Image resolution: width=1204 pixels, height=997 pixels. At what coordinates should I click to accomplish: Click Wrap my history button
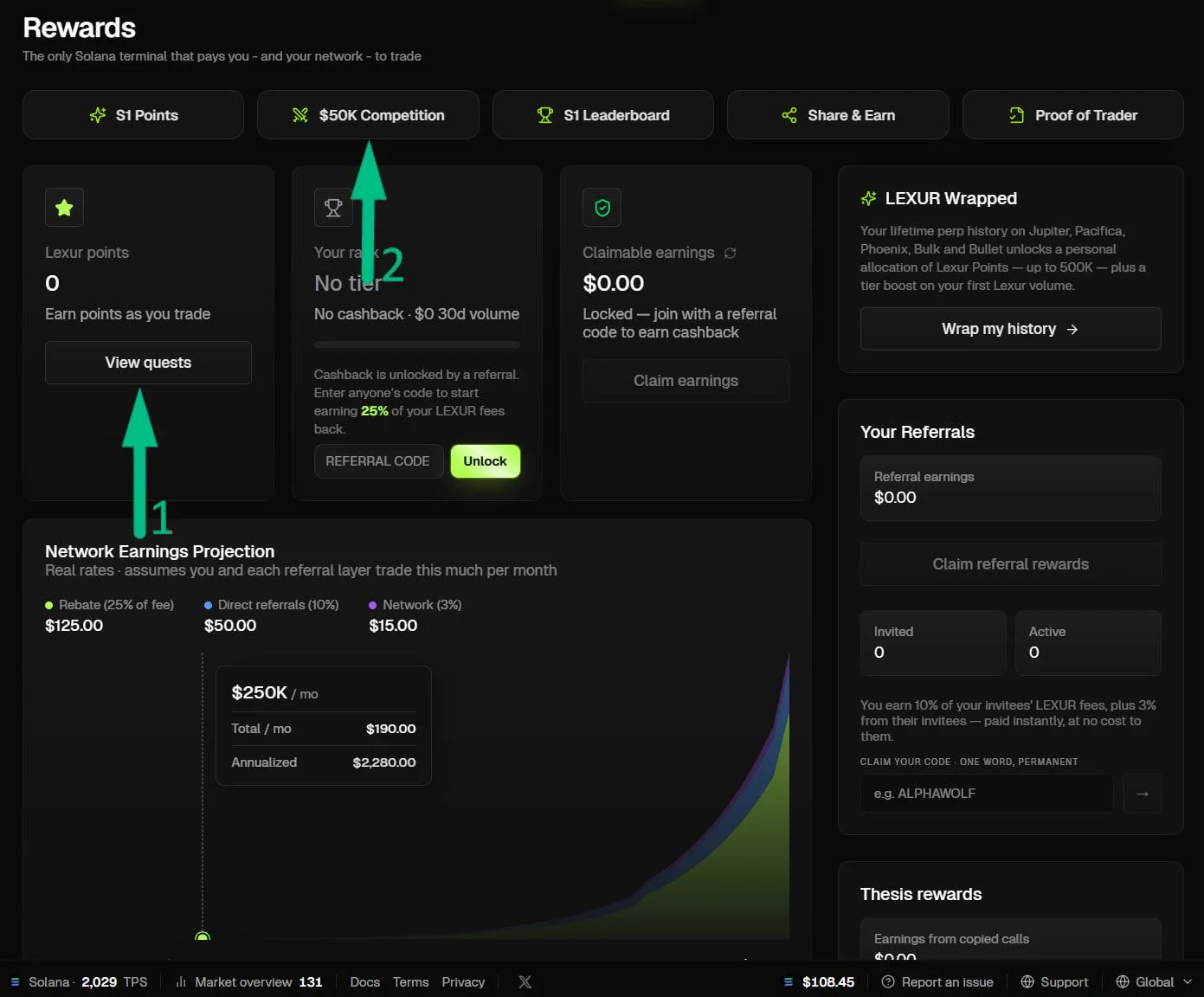tap(1010, 329)
